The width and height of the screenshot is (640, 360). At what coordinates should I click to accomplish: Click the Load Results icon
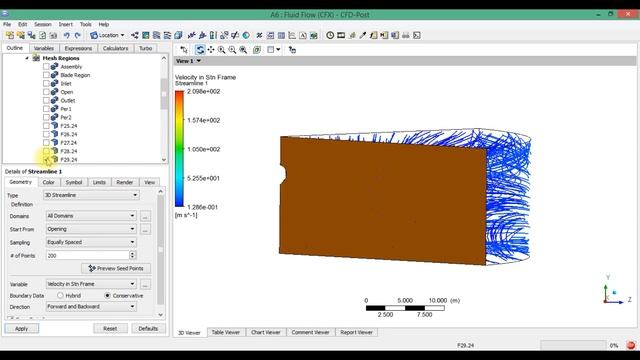click(x=10, y=36)
